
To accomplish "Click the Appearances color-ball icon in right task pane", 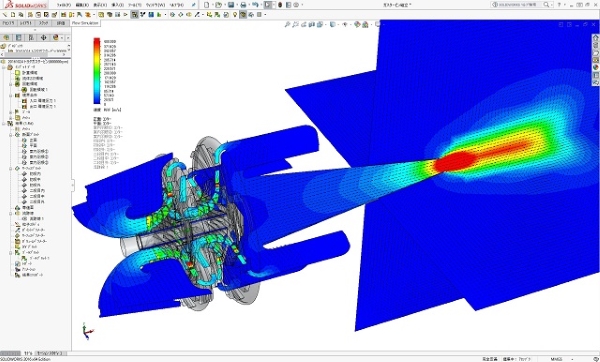I will pyautogui.click(x=595, y=67).
